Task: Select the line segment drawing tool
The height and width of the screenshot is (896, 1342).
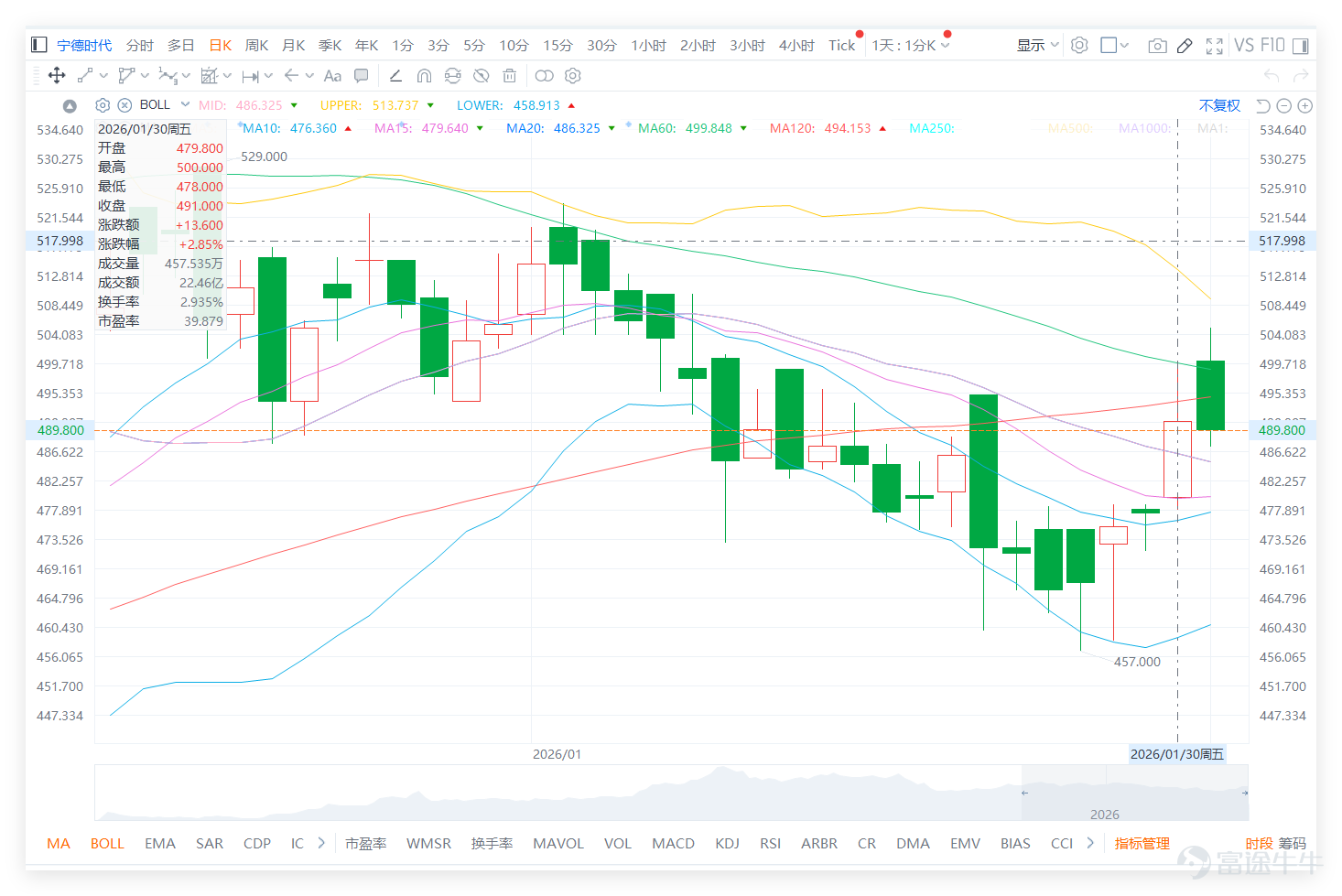Action: 85,76
